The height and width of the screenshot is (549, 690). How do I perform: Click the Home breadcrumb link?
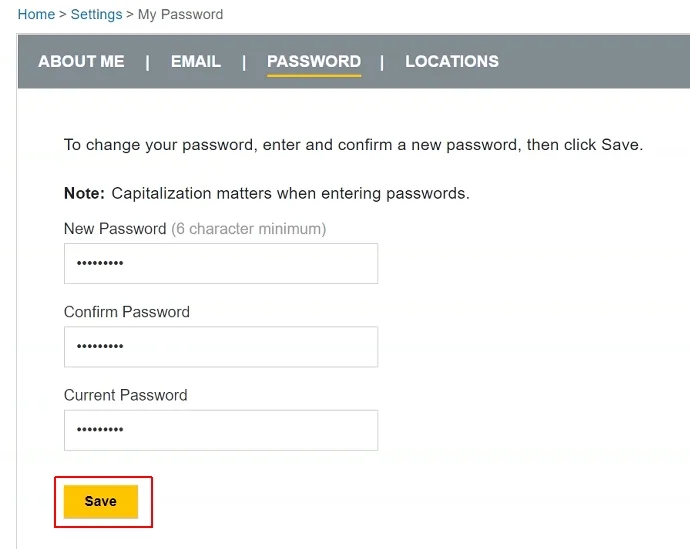[x=36, y=14]
